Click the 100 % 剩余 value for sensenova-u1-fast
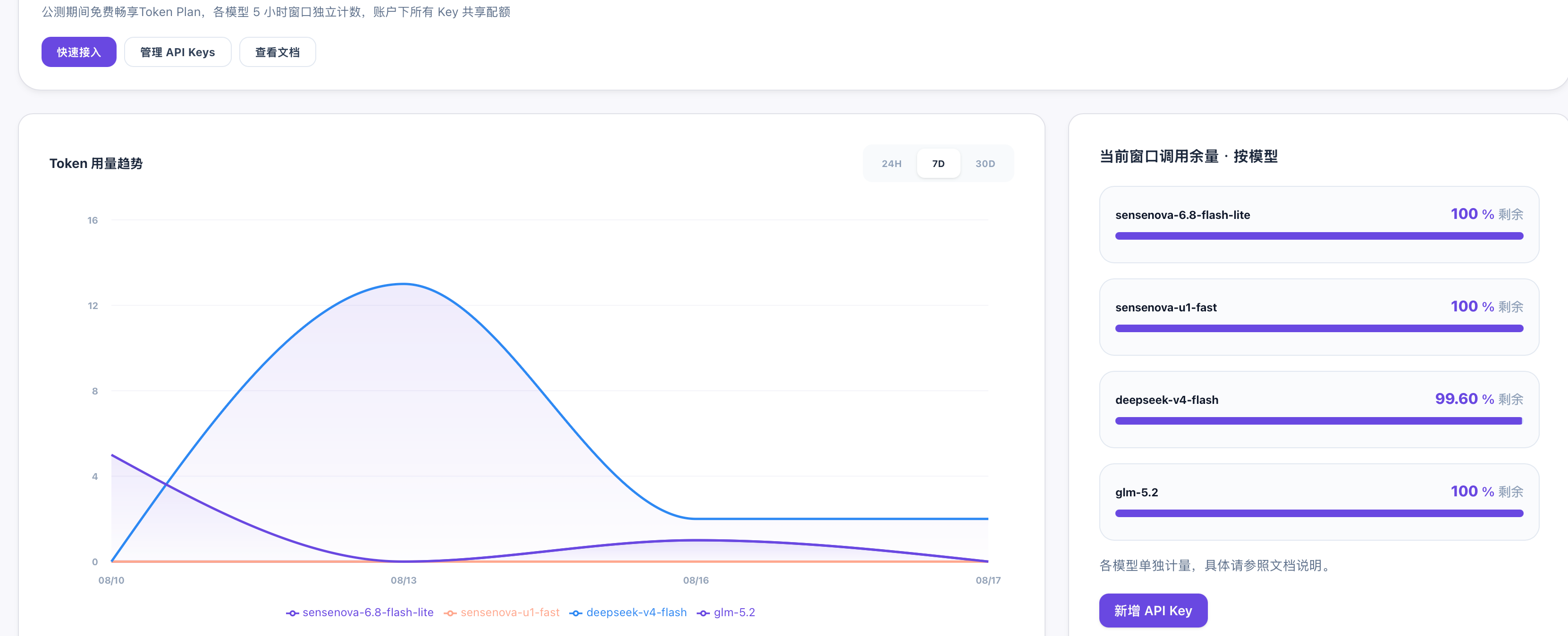 [1487, 306]
